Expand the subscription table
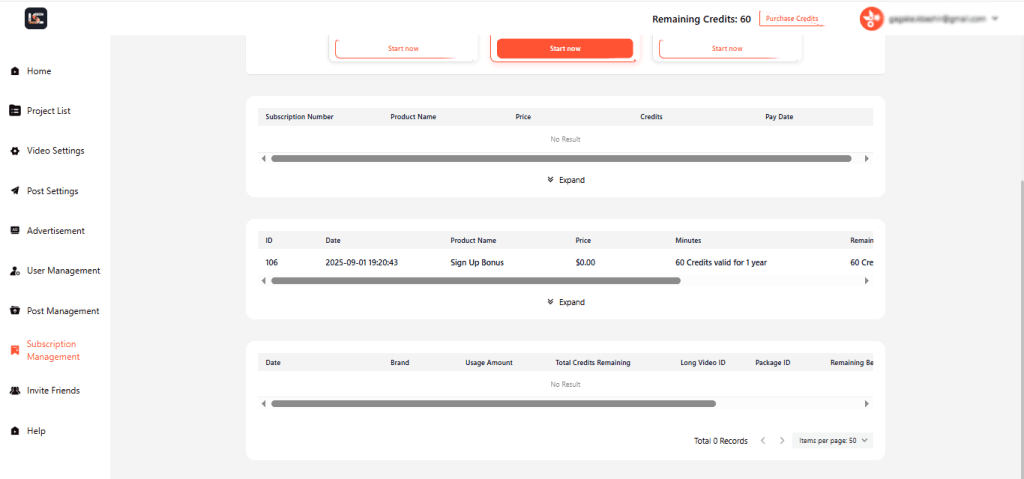Viewport: 1024px width, 479px height. point(566,180)
